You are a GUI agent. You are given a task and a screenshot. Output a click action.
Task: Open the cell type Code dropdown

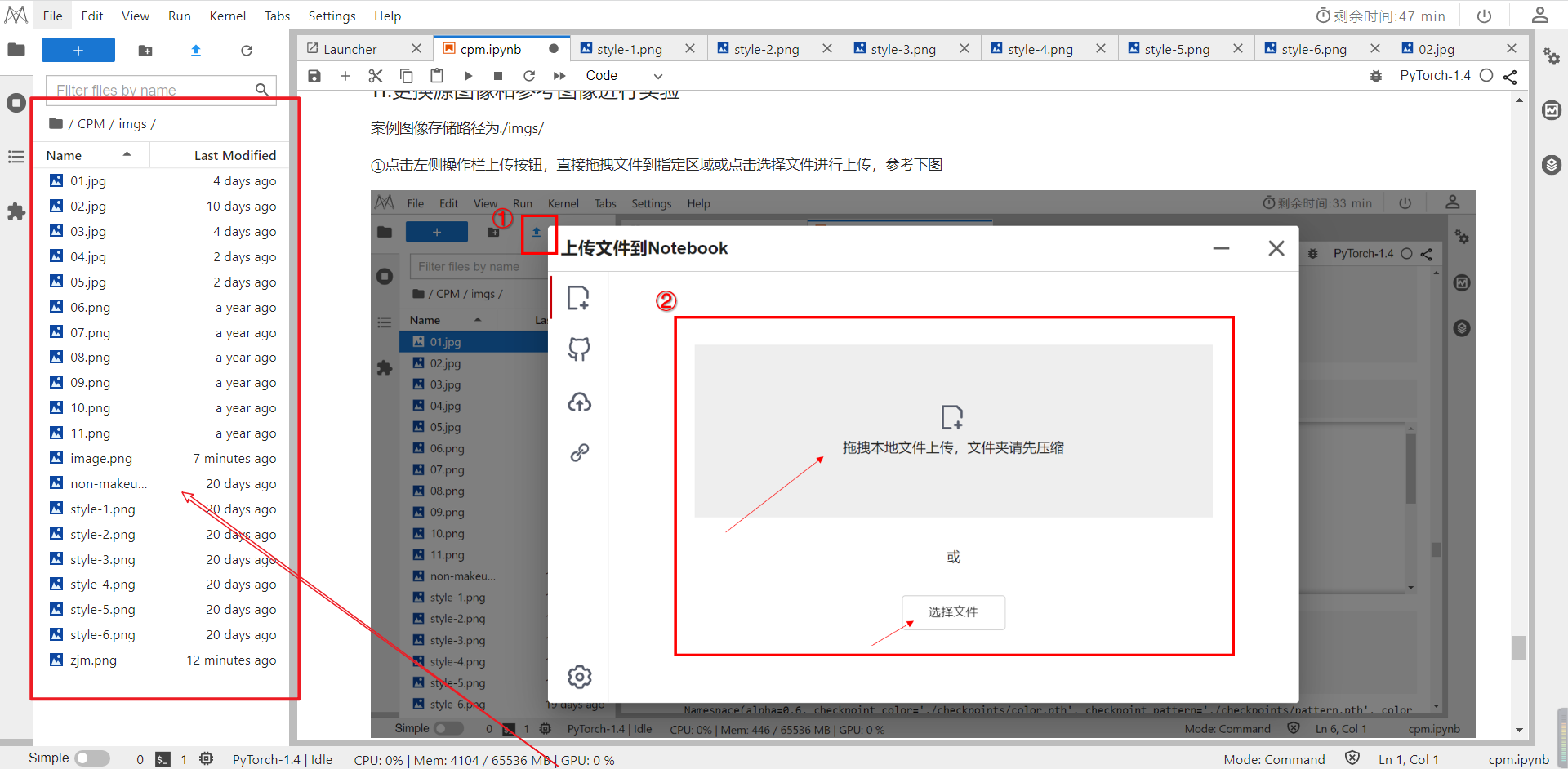pos(625,76)
